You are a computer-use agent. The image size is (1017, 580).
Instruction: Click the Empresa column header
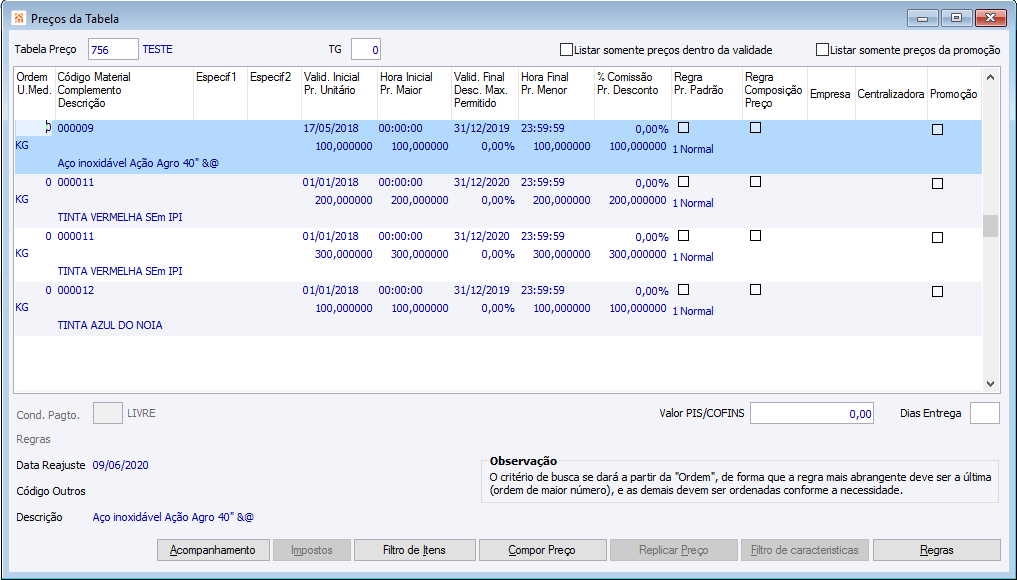830,94
